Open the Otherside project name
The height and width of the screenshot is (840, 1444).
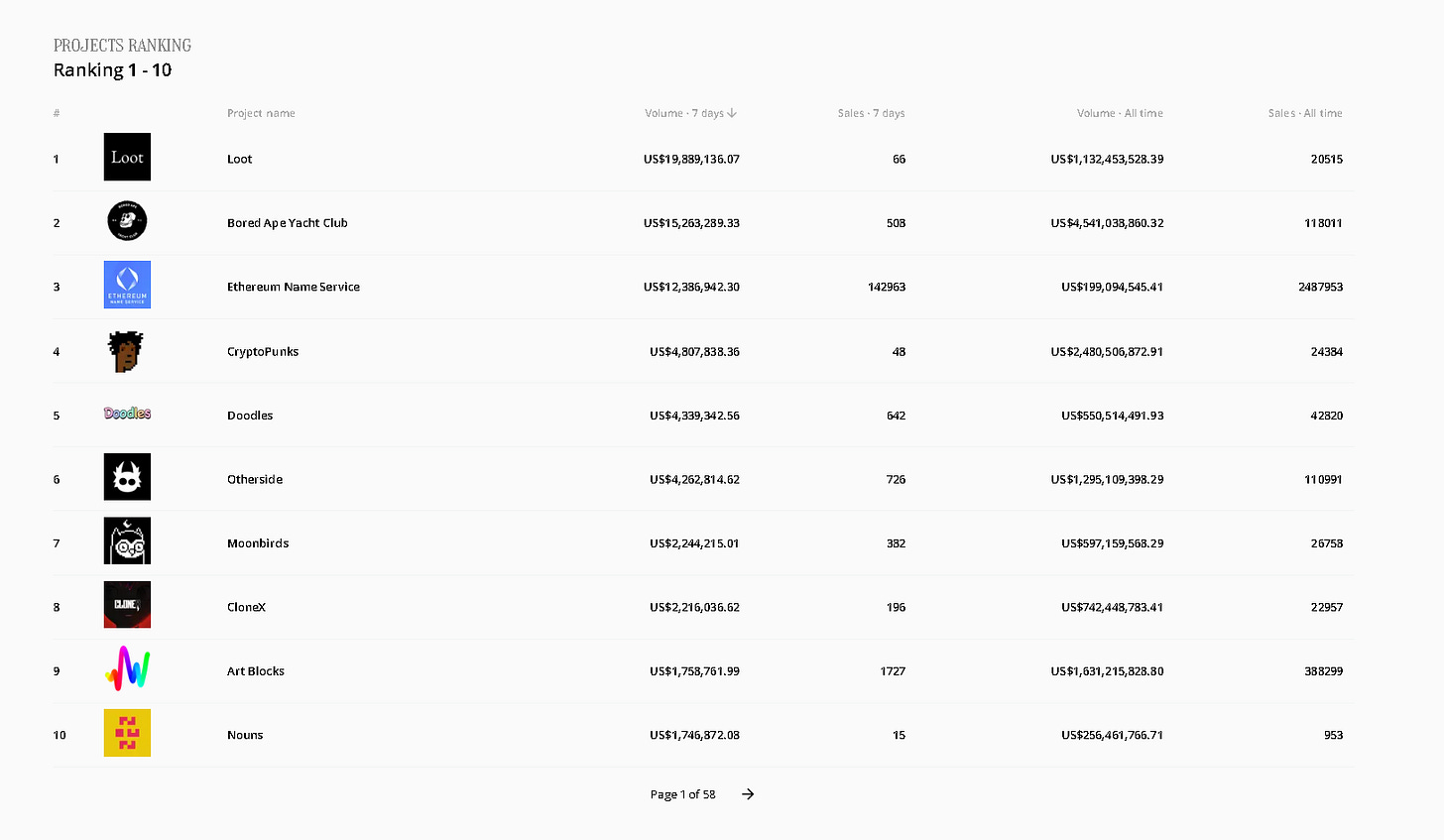[255, 479]
